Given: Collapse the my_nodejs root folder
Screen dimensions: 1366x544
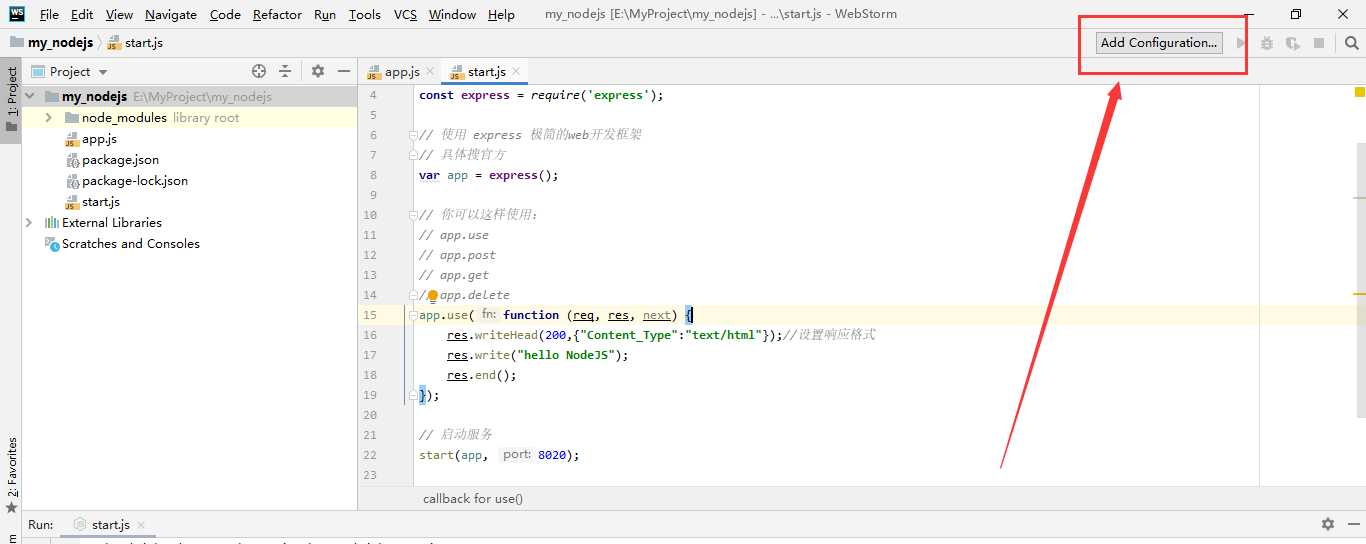Looking at the screenshot, I should point(30,96).
